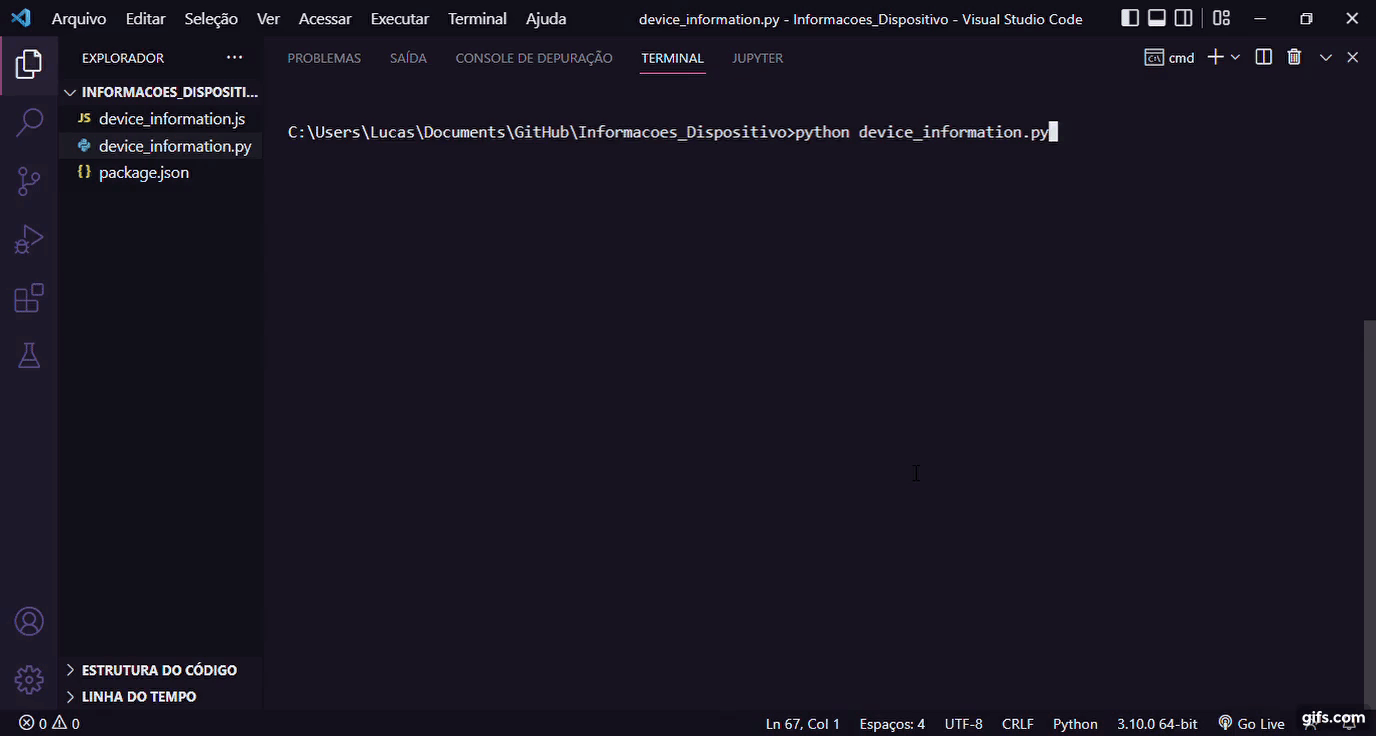This screenshot has height=736, width=1376.
Task: Kill the terminal with the trash icon
Action: tap(1294, 57)
